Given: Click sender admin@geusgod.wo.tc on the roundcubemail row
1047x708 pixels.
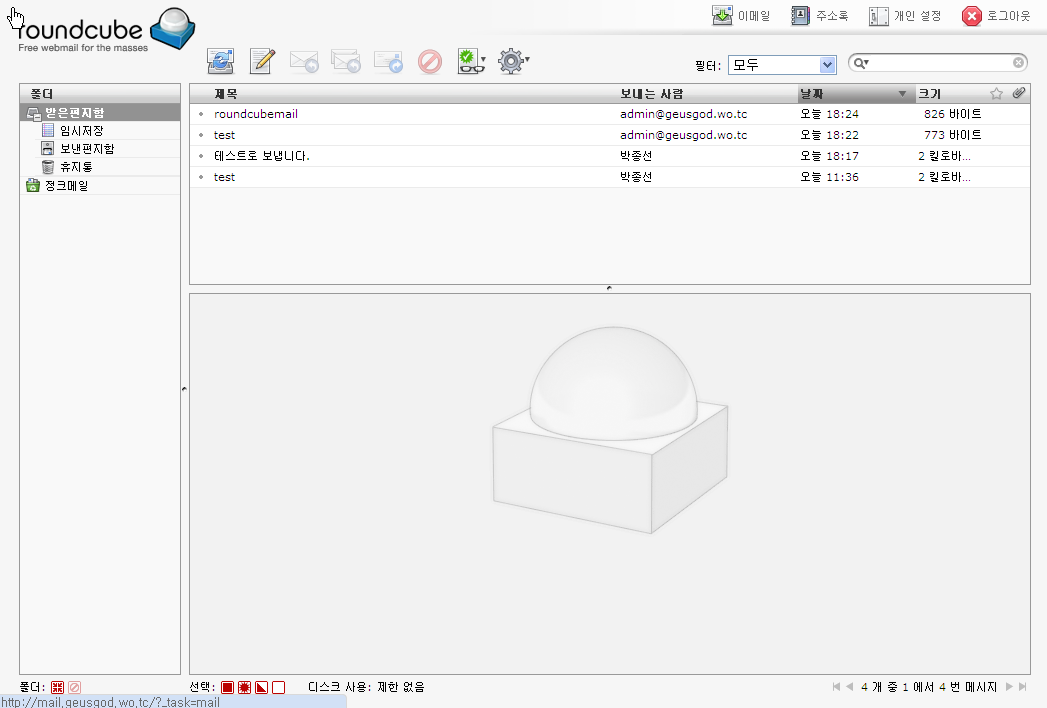Looking at the screenshot, I should point(683,114).
